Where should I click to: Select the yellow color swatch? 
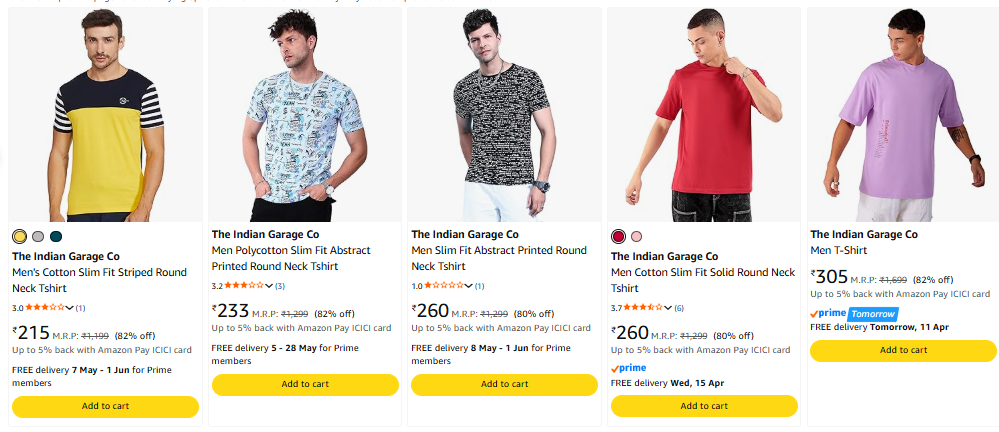(x=20, y=237)
